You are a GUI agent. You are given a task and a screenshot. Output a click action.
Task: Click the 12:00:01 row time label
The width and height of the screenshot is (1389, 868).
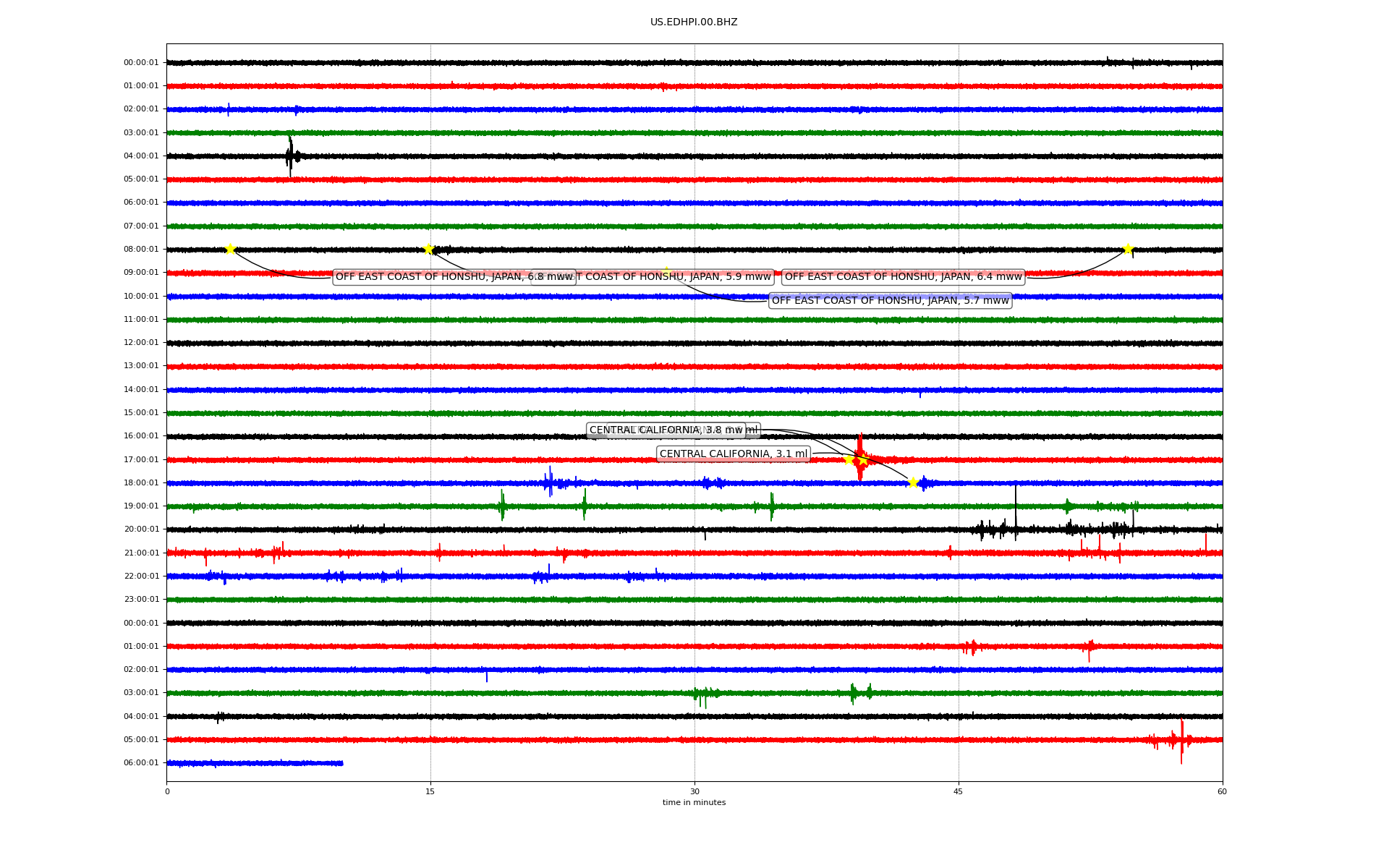(x=141, y=343)
